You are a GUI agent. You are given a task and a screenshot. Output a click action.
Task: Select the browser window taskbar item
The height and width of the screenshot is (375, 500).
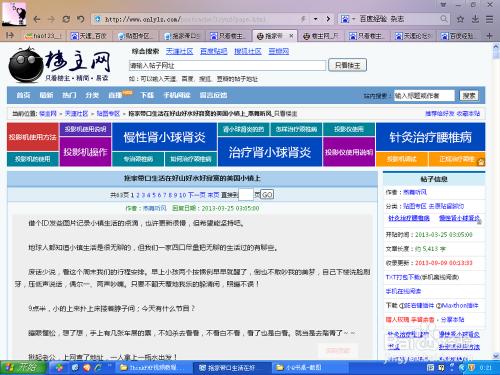click(x=232, y=368)
